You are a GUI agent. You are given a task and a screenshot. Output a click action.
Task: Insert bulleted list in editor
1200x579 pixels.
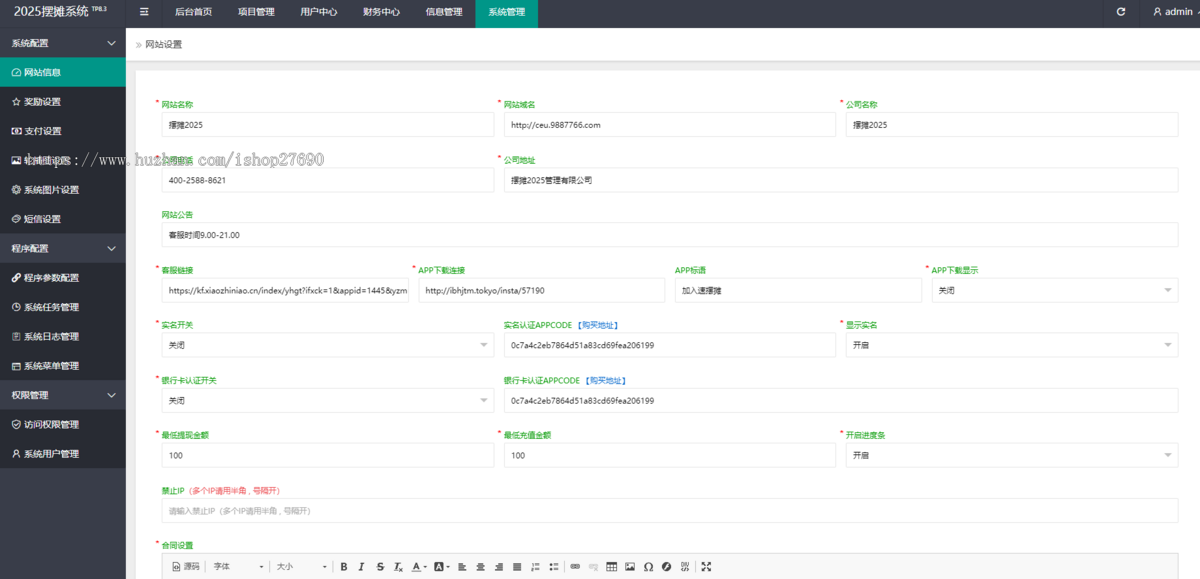(x=553, y=566)
